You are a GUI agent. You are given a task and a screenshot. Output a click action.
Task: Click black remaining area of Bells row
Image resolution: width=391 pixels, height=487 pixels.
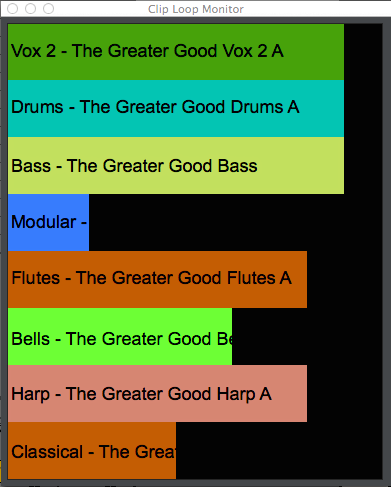point(307,337)
